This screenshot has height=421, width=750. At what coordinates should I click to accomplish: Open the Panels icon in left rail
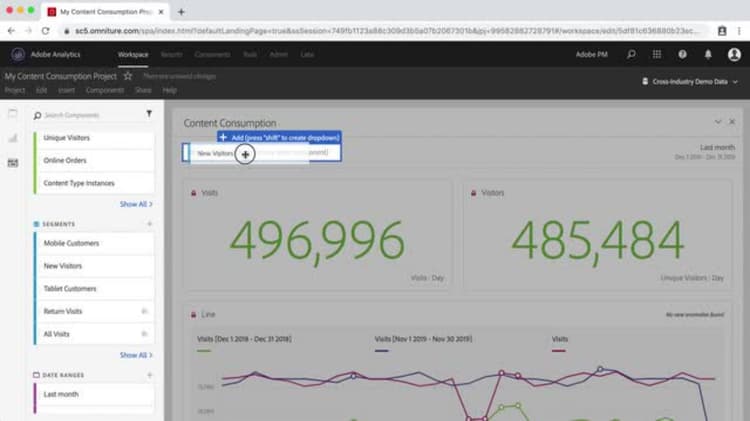(13, 113)
